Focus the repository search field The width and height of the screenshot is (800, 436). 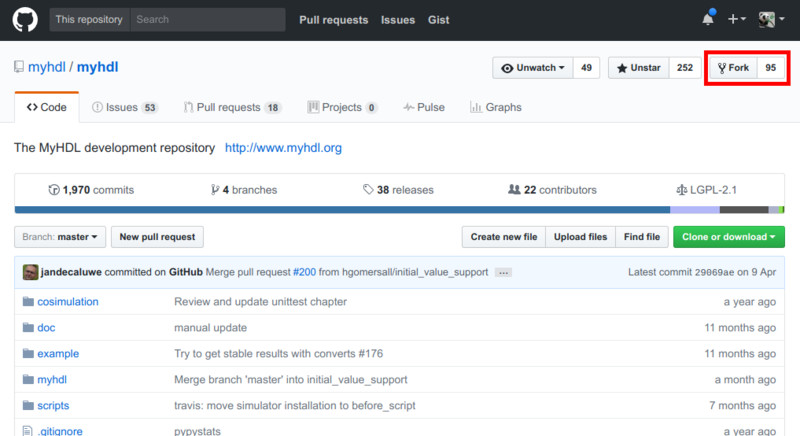208,19
